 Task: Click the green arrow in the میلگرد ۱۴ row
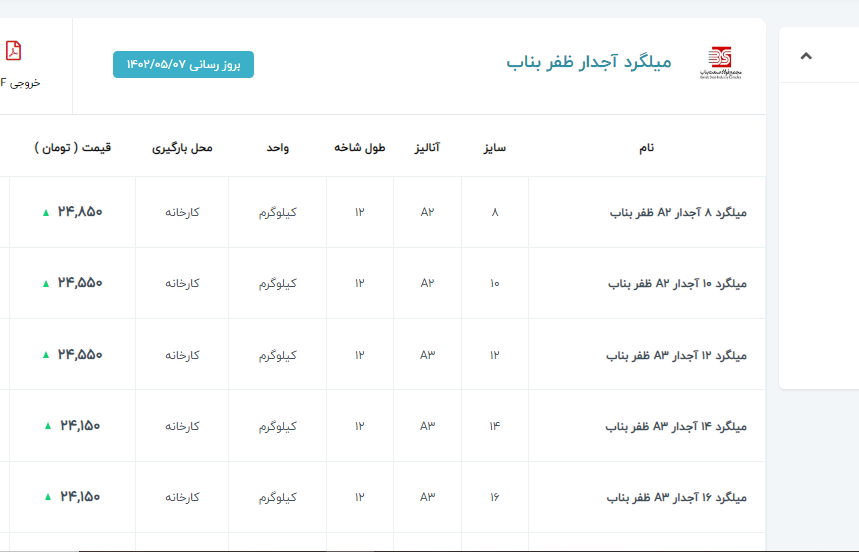pyautogui.click(x=48, y=426)
